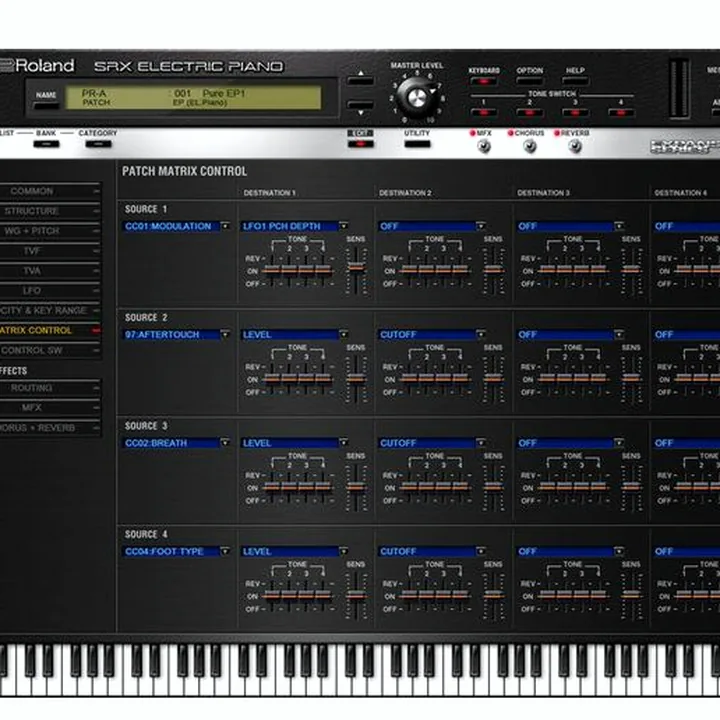Toggle the Reverb red indicator switch
720x720 pixels.
557,133
